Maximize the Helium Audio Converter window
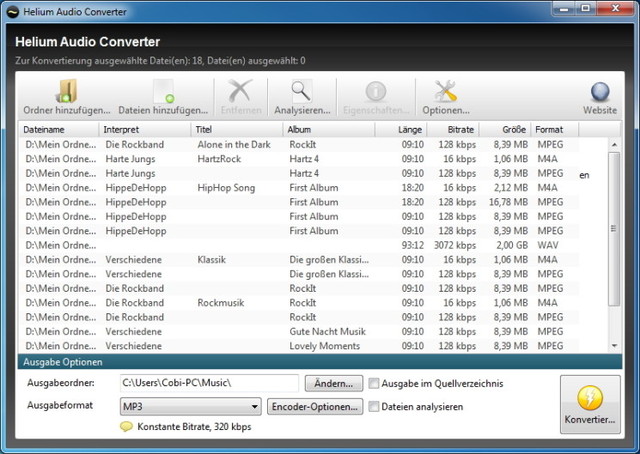 pyautogui.click(x=586, y=9)
